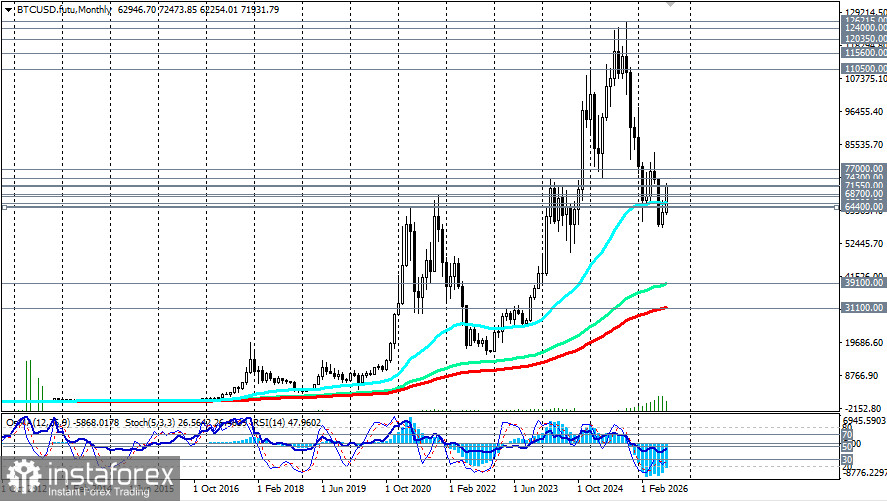Image resolution: width=887 pixels, height=501 pixels.
Task: Grab the left handle of the 64400 line
Action: tap(4, 208)
